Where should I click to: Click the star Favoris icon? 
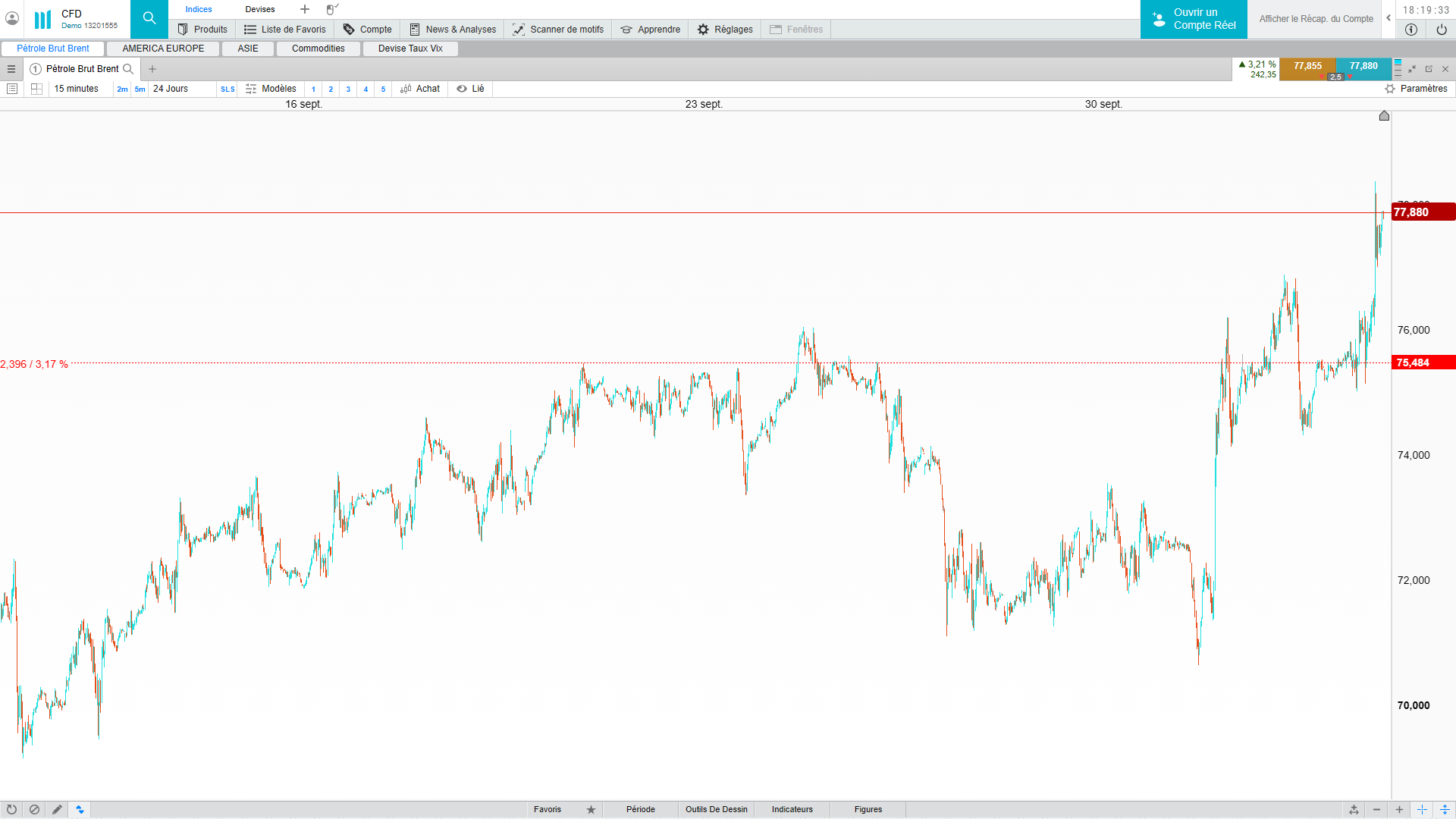click(x=591, y=809)
